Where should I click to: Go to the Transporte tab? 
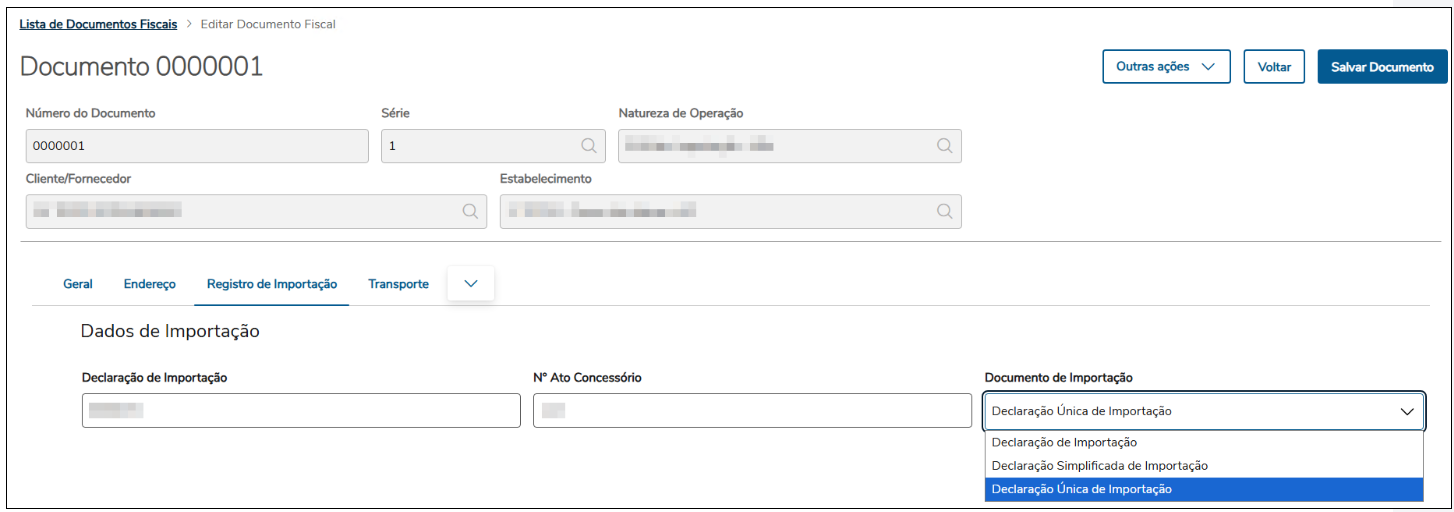(398, 284)
